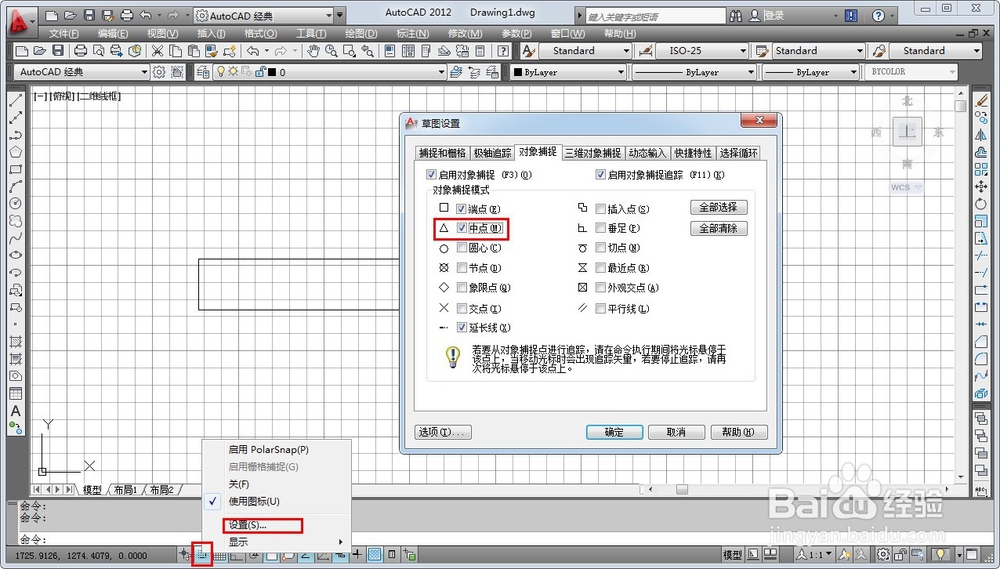Open the ISO-25 dimension style dropdown
The height and width of the screenshot is (569, 1000).
tap(701, 51)
